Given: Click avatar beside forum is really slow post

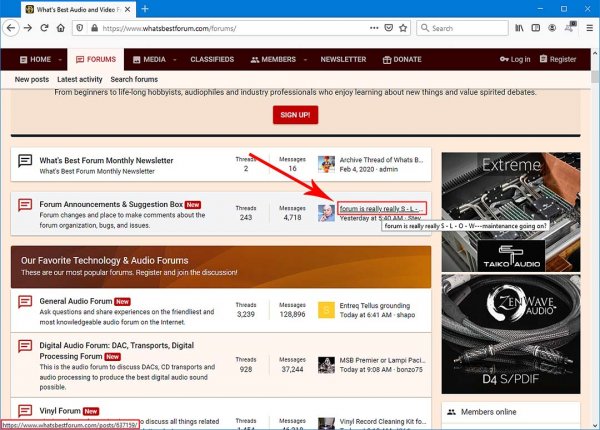Looking at the screenshot, I should (x=326, y=213).
